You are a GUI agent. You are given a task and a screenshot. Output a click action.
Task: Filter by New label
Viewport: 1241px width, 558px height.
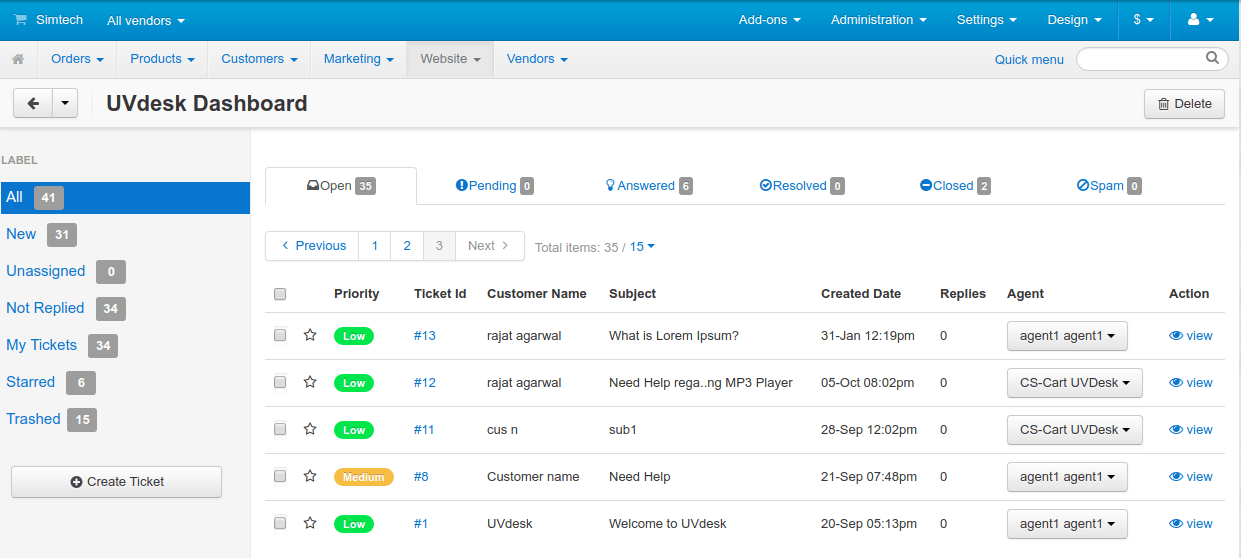[x=21, y=234]
